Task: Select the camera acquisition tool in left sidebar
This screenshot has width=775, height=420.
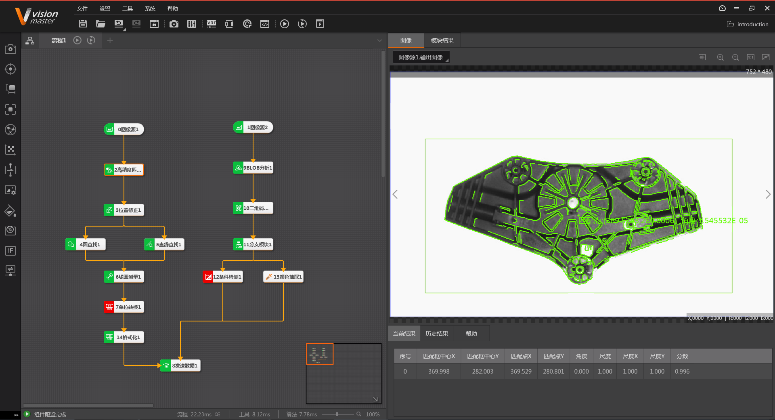Action: [x=10, y=48]
